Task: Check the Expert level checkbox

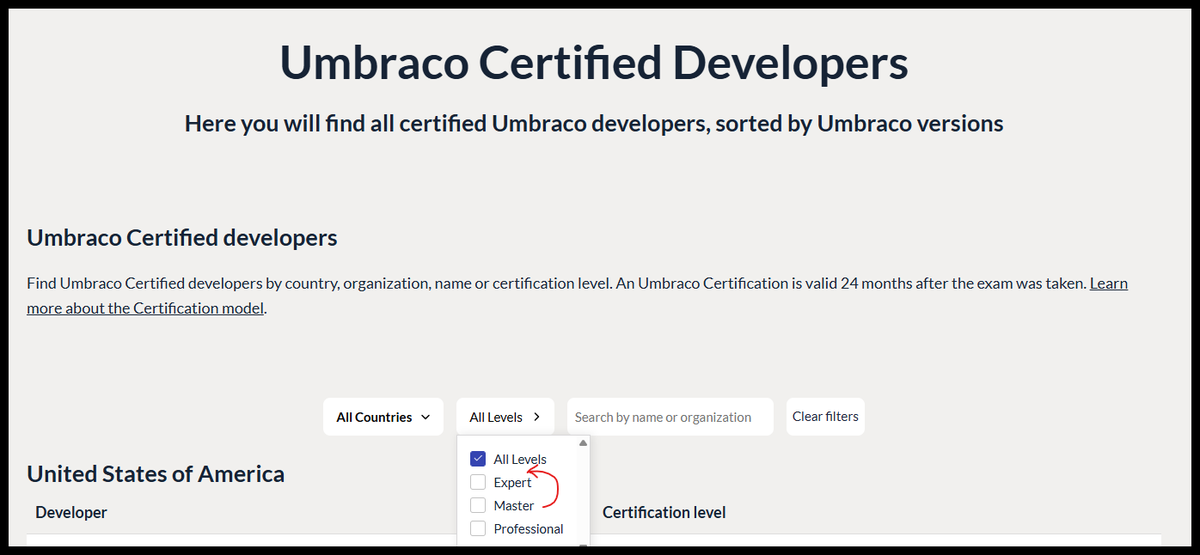Action: tap(478, 482)
